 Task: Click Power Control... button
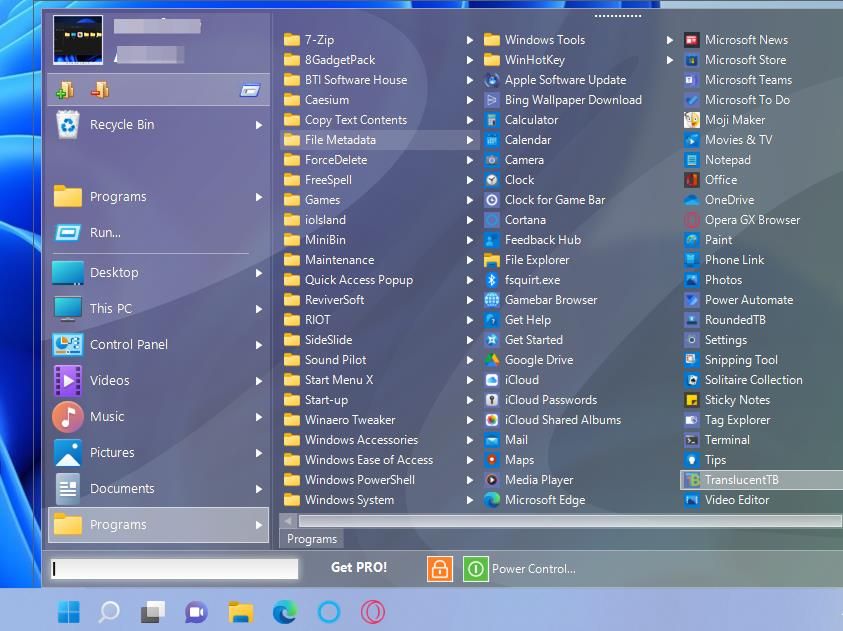click(x=533, y=569)
